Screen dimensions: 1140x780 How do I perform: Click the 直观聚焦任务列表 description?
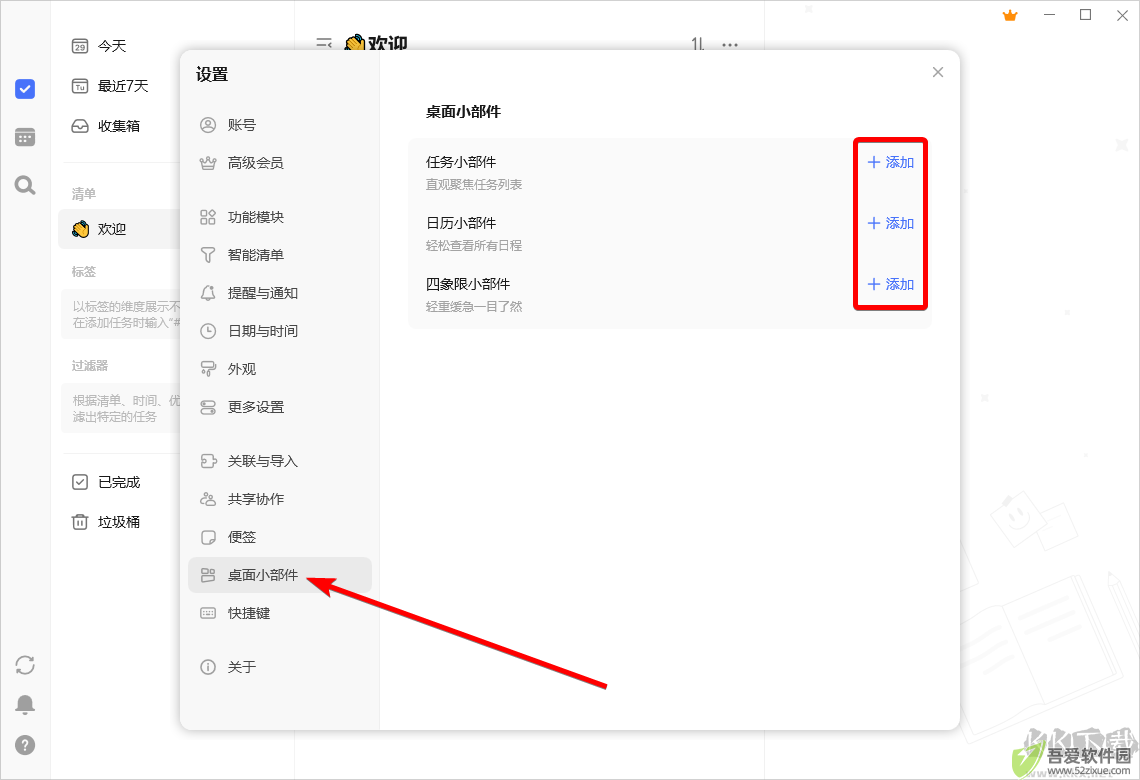474,185
